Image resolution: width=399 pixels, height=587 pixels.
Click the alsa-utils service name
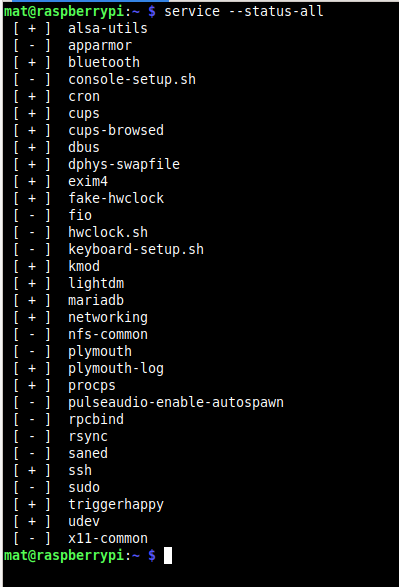tap(108, 28)
